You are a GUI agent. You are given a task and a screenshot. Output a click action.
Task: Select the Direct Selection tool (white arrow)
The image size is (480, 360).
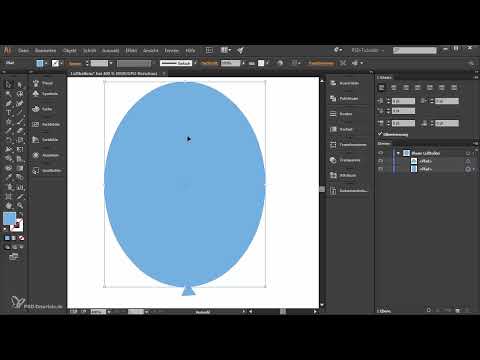click(20, 84)
